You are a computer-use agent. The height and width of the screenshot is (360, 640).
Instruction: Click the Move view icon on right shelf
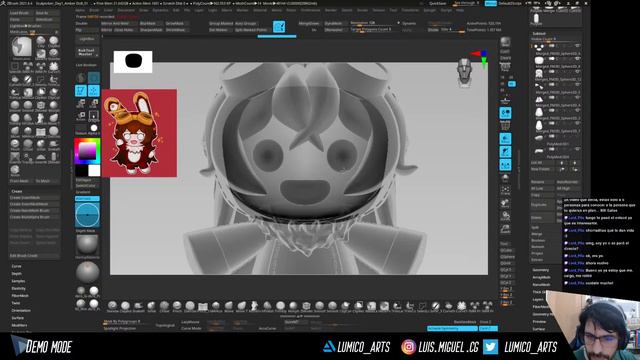click(x=505, y=203)
